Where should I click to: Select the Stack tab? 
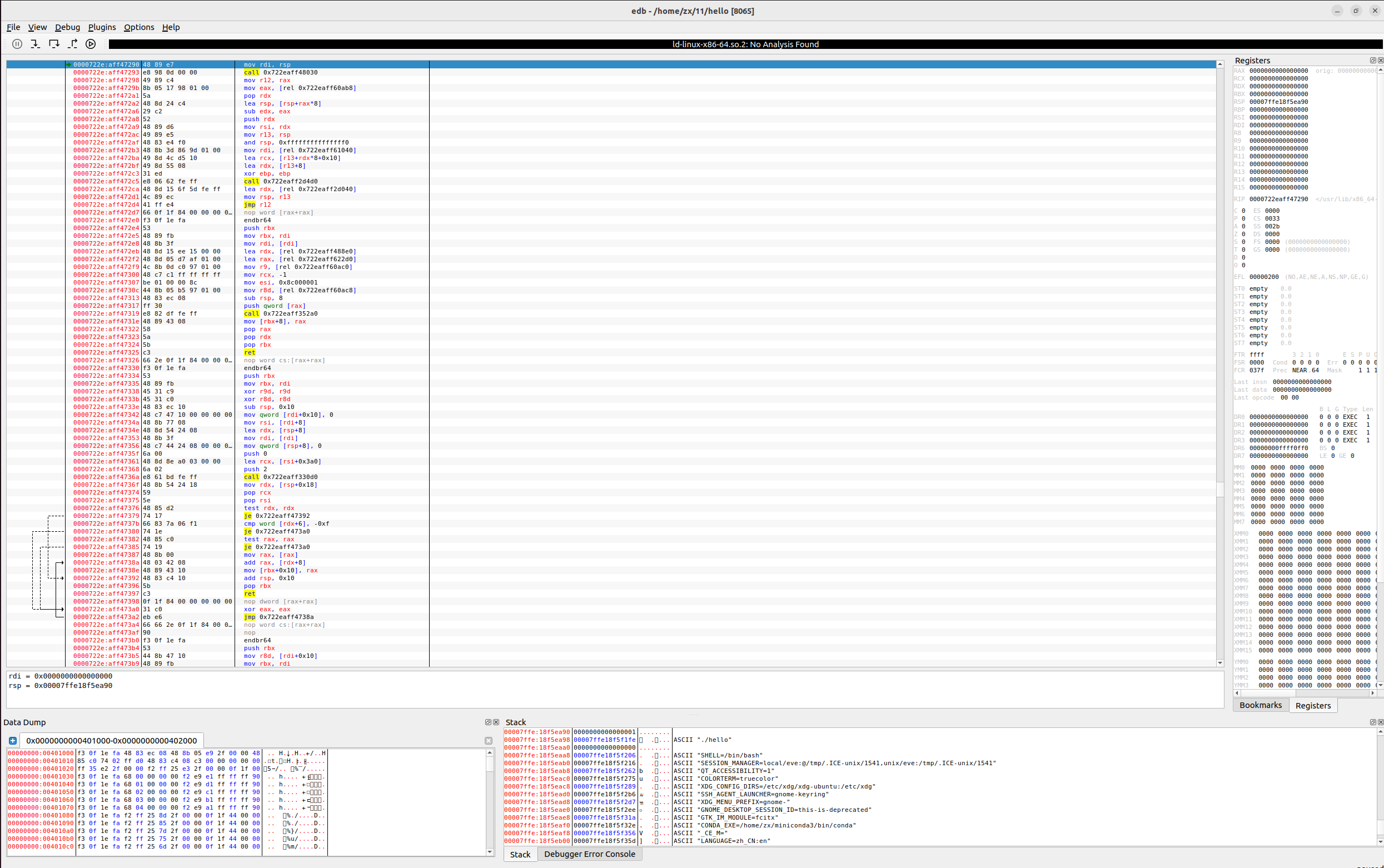click(x=520, y=854)
